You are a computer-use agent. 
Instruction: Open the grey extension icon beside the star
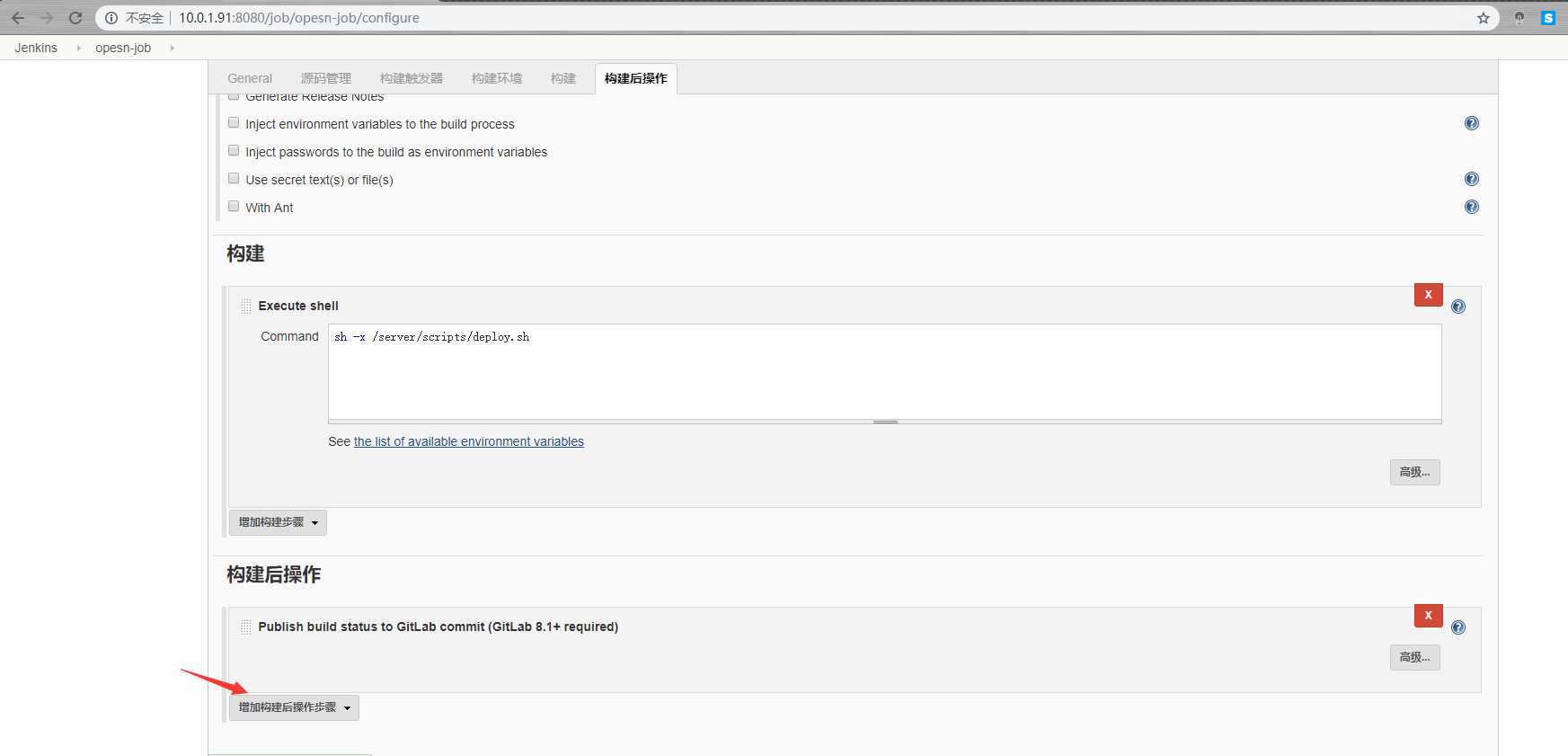click(1519, 18)
